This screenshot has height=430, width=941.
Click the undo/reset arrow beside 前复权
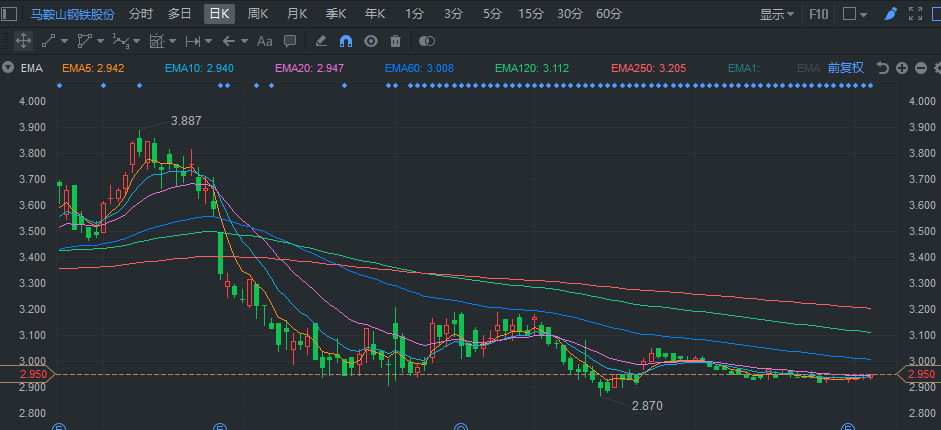882,68
